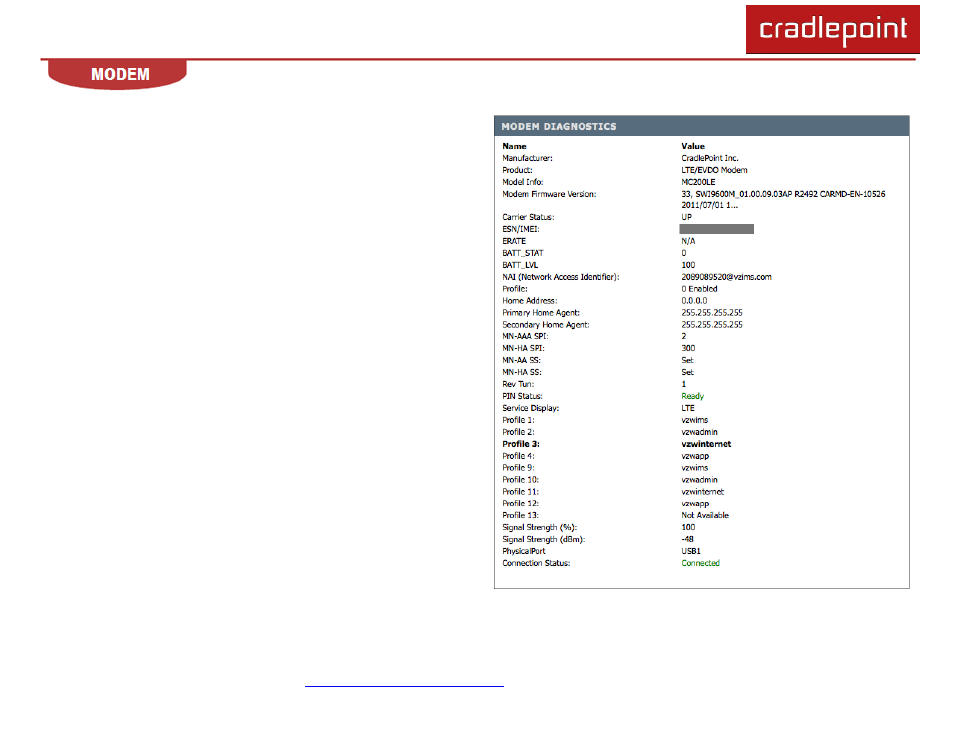
Task: Select the firmware string starting '33, SWI9600M'
Action: click(783, 200)
